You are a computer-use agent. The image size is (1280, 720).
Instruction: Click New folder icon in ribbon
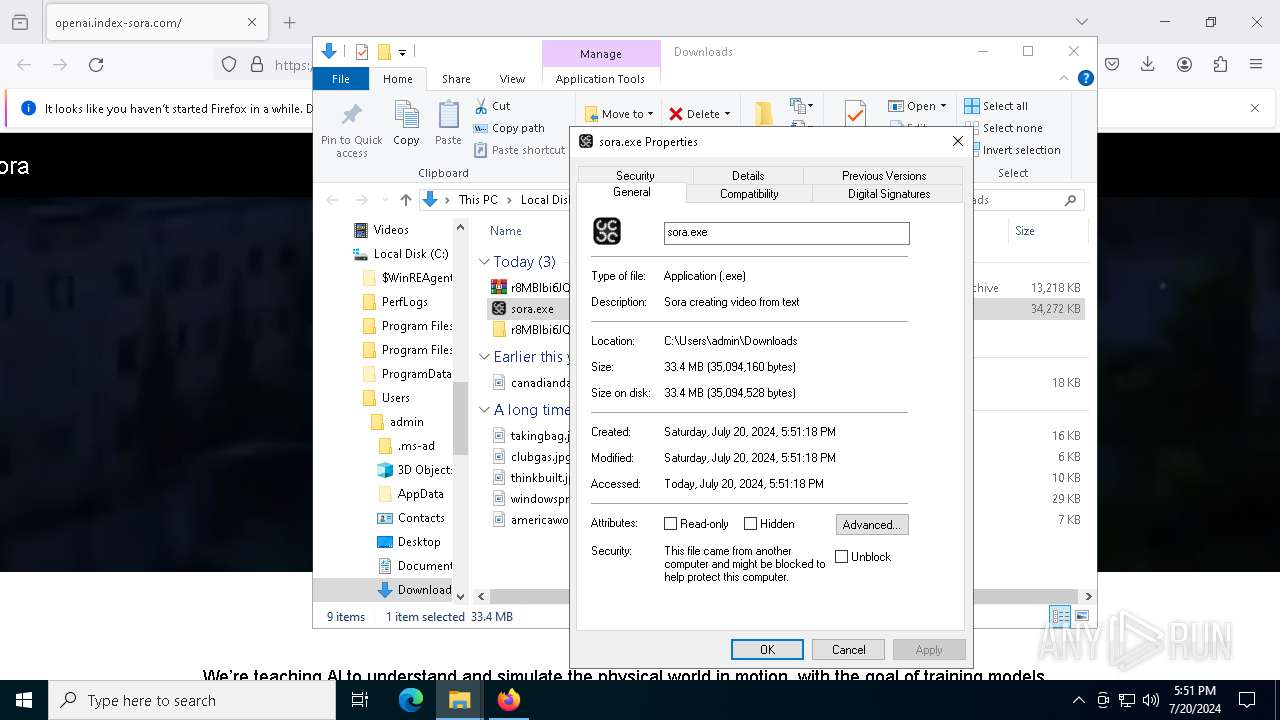tap(763, 113)
